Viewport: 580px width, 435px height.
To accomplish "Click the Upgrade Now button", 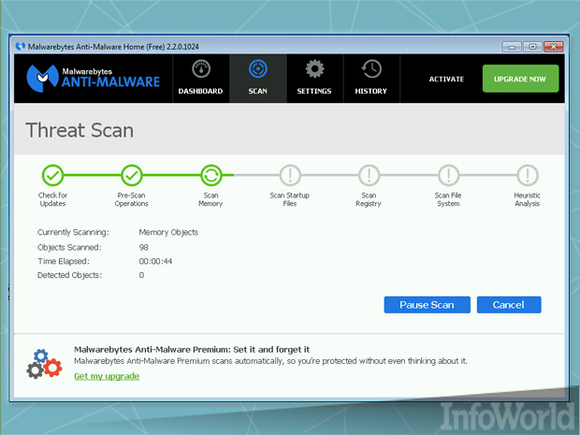I will (520, 78).
